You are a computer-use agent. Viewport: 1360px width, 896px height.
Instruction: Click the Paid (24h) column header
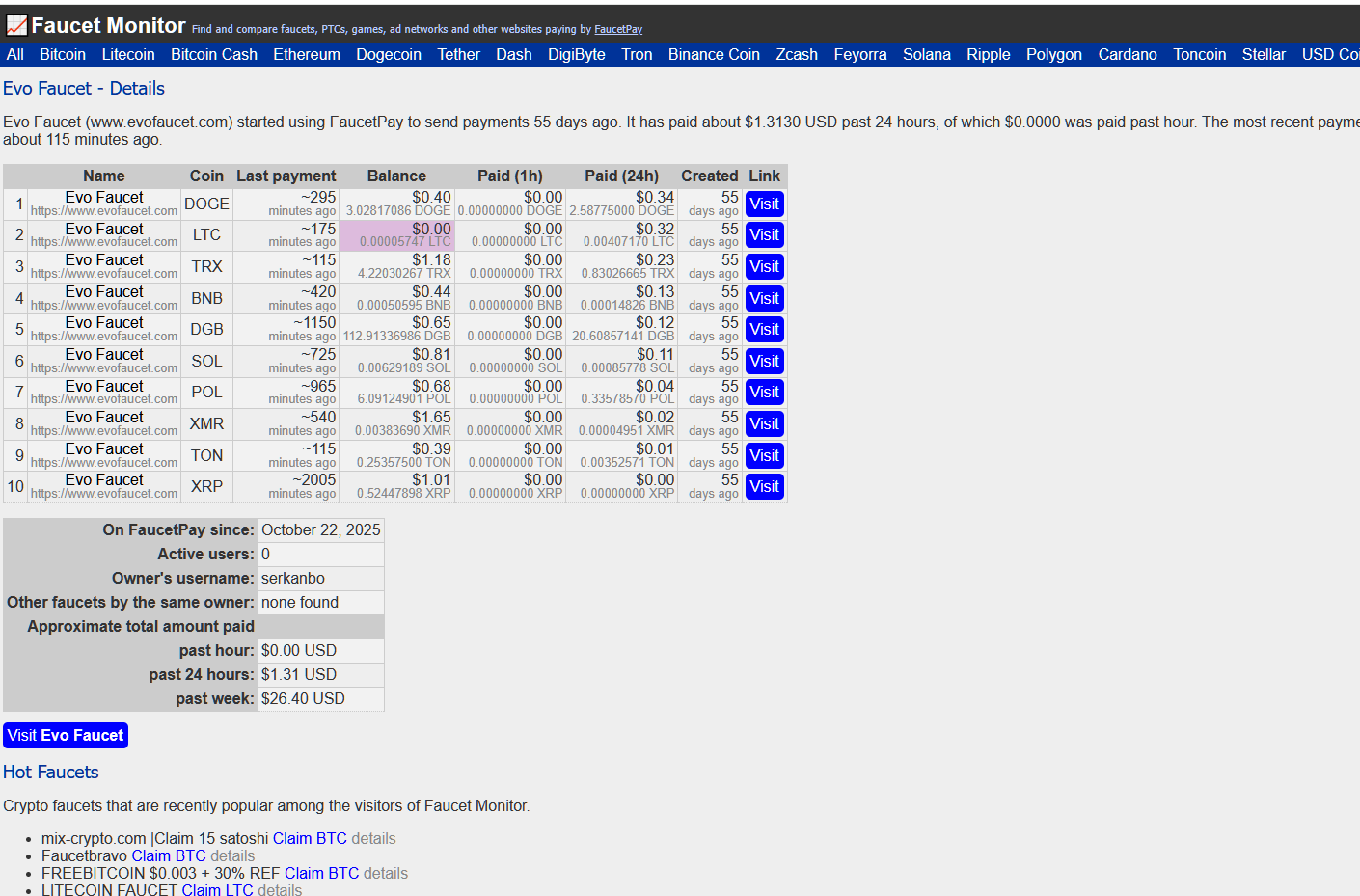[x=621, y=176]
